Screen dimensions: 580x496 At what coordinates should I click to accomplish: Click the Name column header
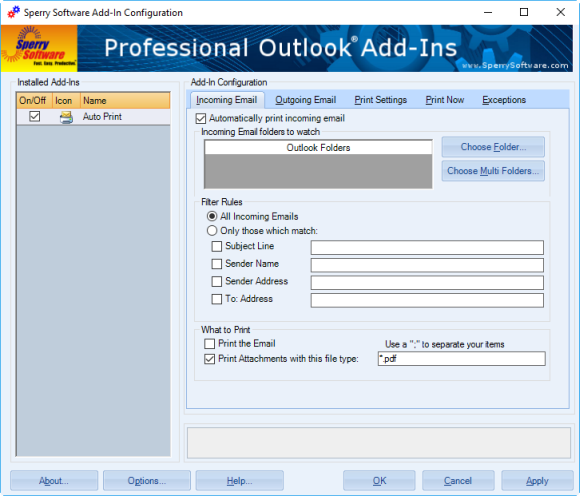(125, 101)
